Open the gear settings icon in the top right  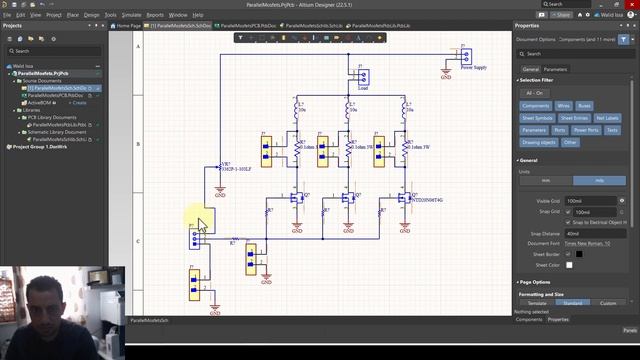(x=588, y=15)
